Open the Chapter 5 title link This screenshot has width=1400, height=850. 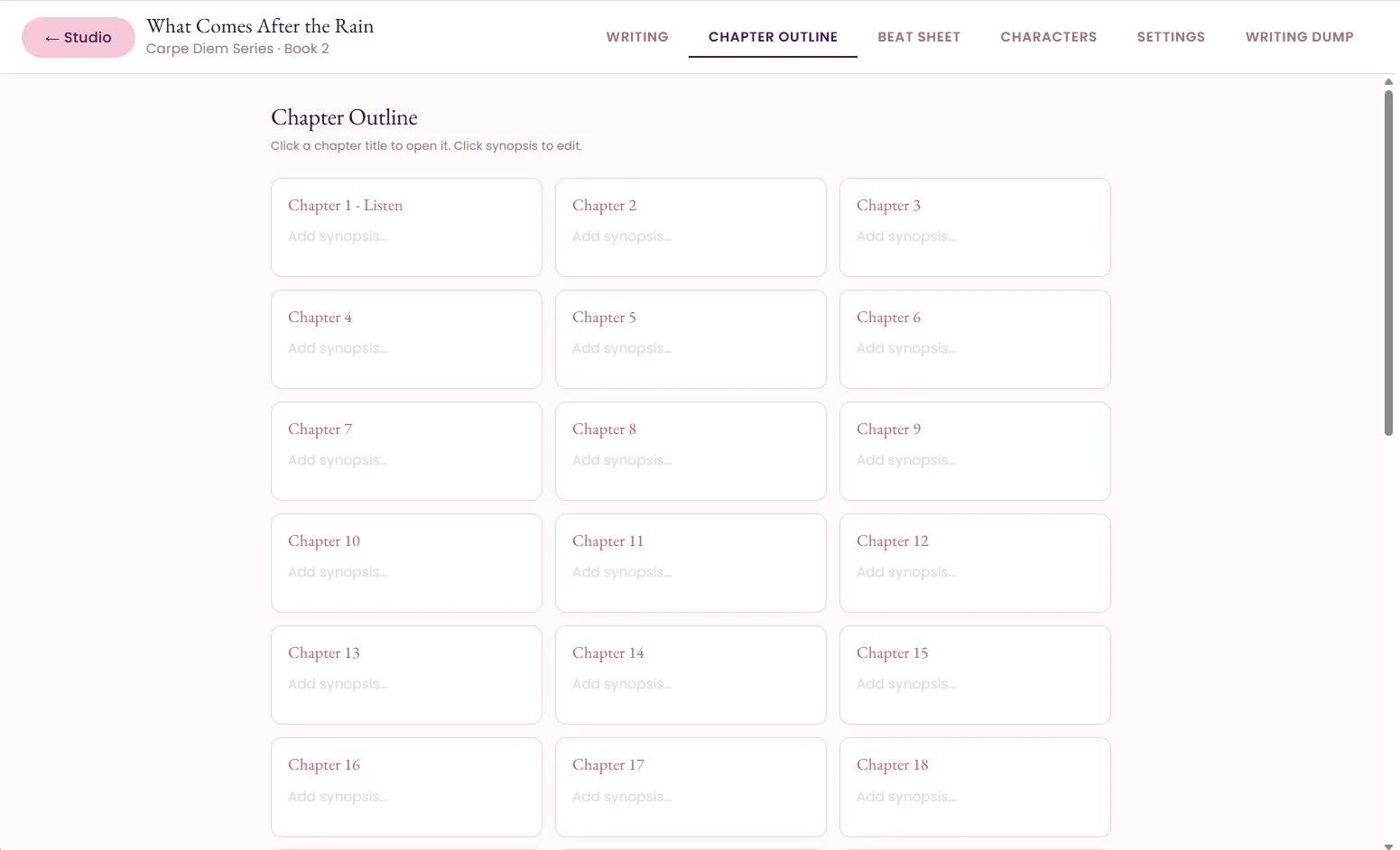(x=604, y=318)
